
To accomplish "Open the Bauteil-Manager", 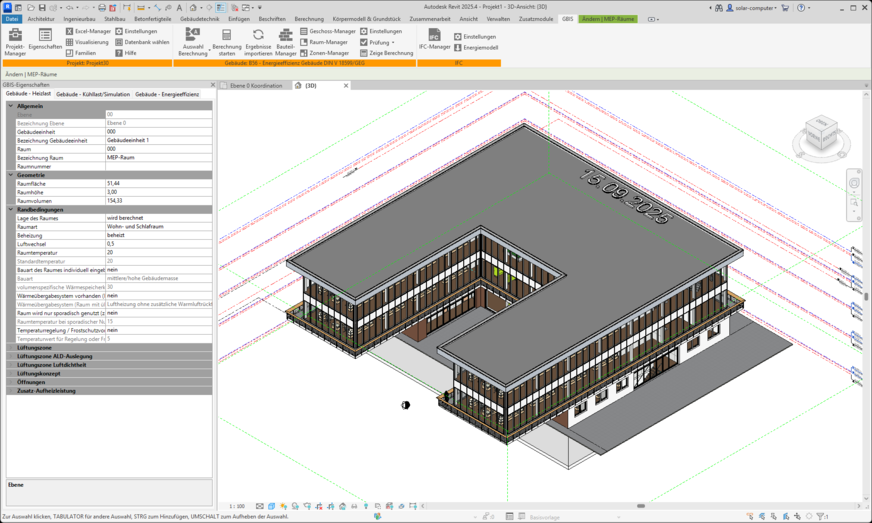I will point(285,42).
